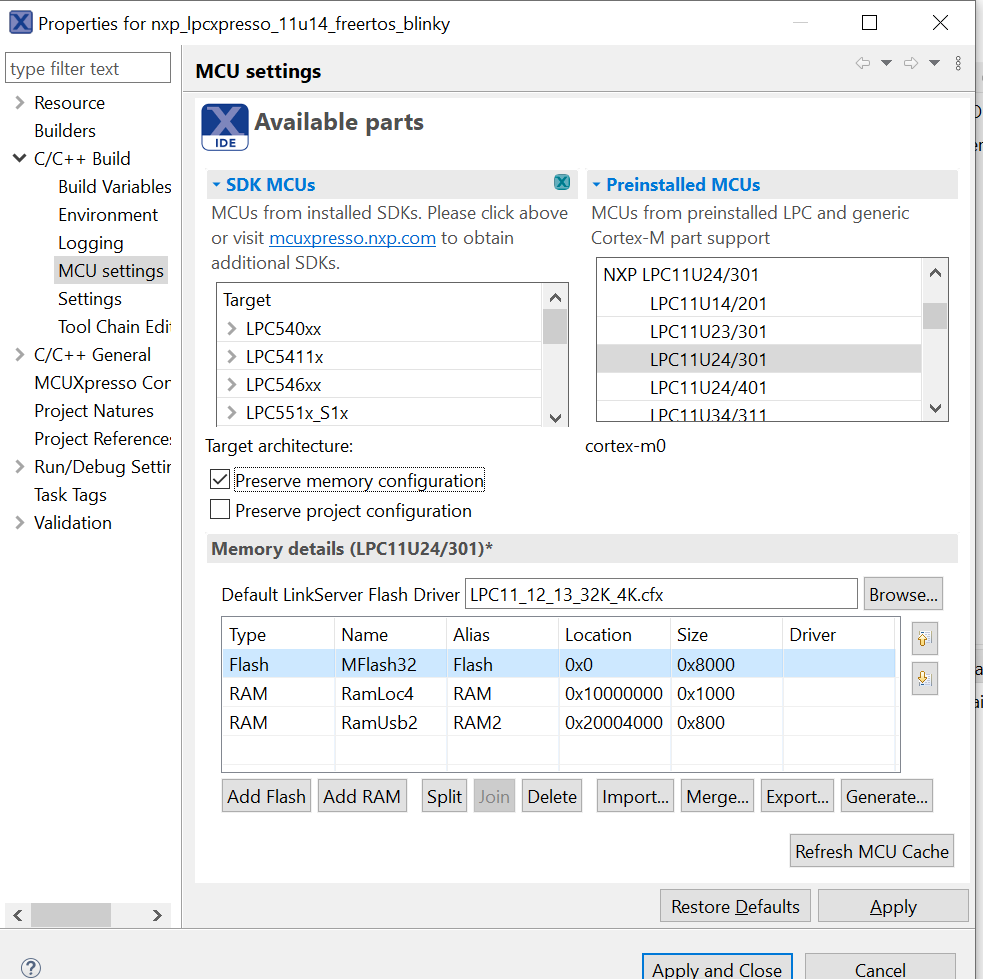Uncheck Preserve memory configuration
This screenshot has width=983, height=979.
click(x=220, y=479)
